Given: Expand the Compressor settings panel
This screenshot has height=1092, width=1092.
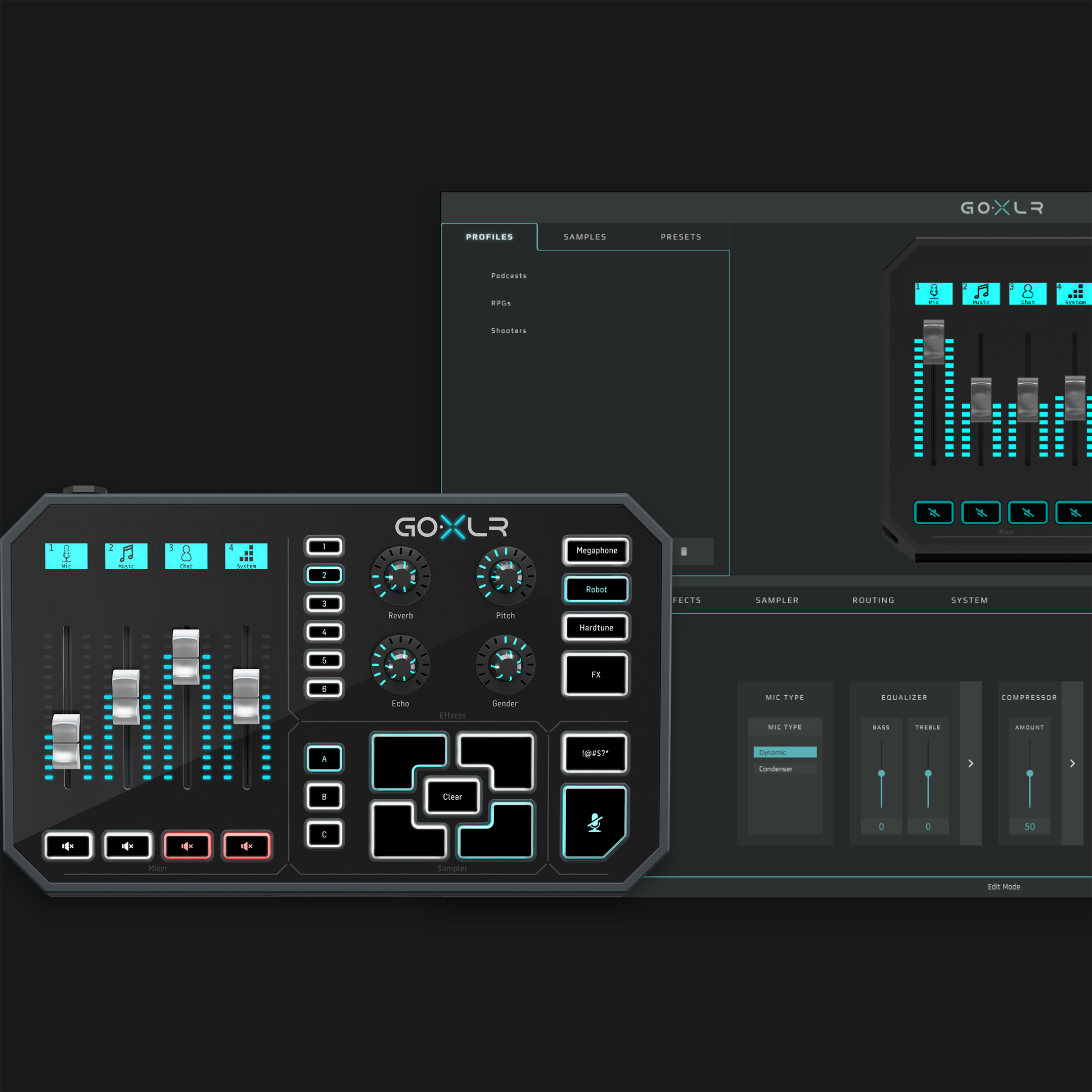Looking at the screenshot, I should [x=1072, y=762].
